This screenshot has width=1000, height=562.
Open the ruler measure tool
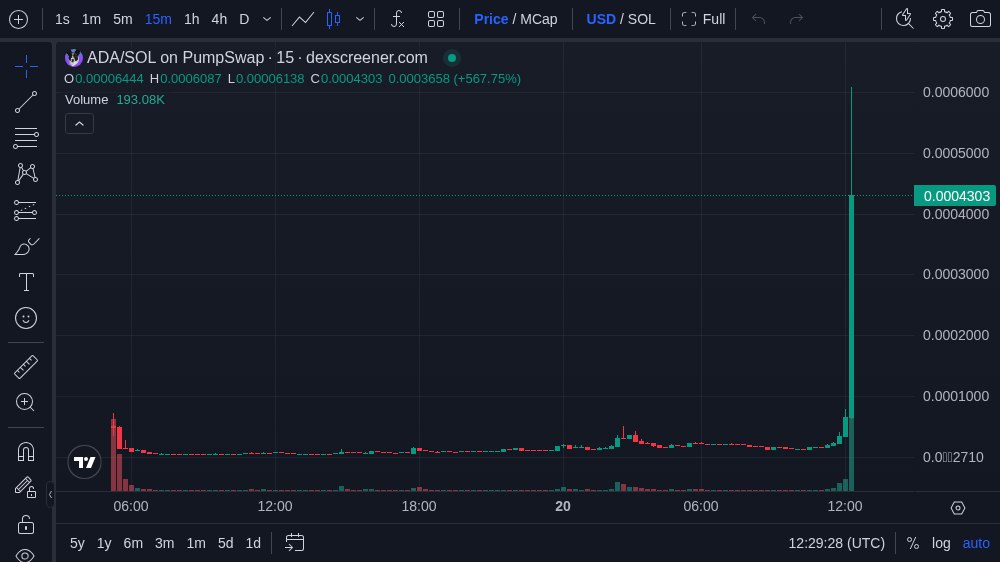tap(26, 367)
